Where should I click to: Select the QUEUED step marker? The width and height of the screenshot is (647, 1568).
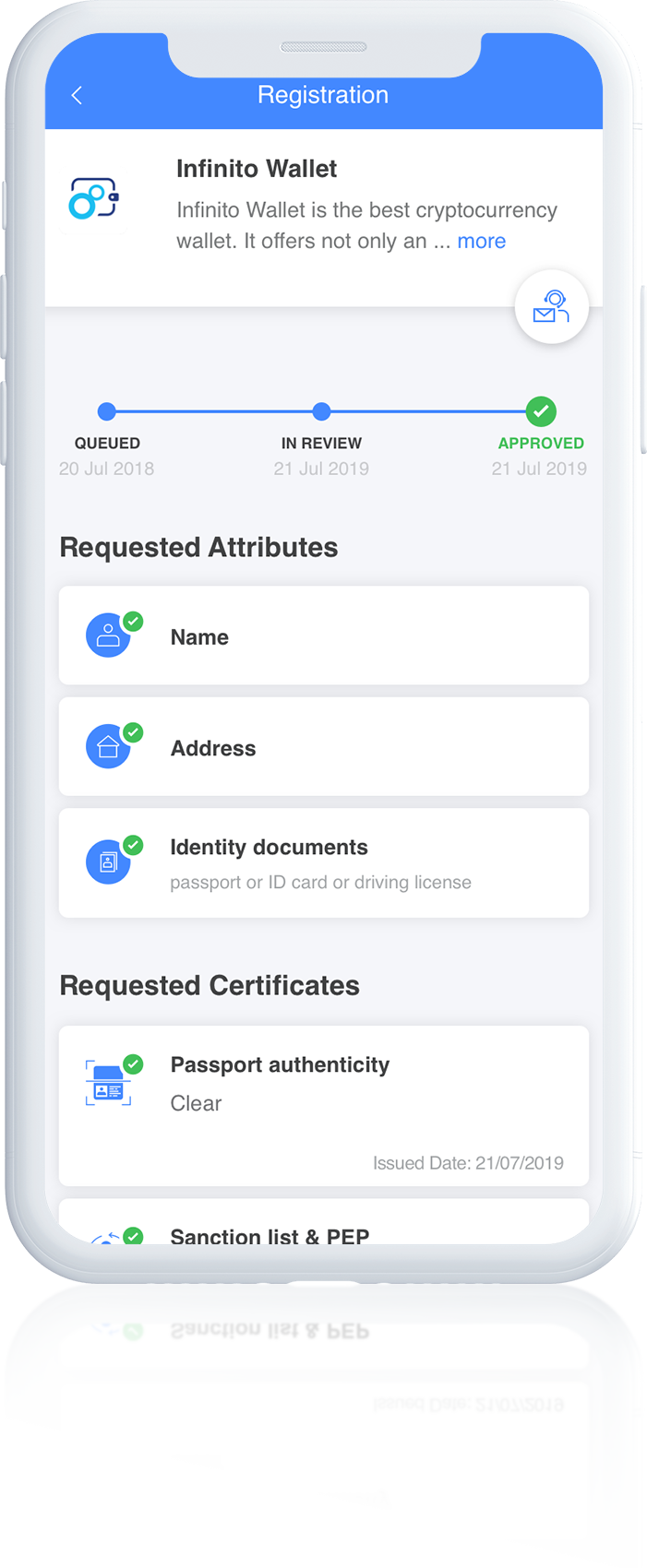click(x=107, y=411)
